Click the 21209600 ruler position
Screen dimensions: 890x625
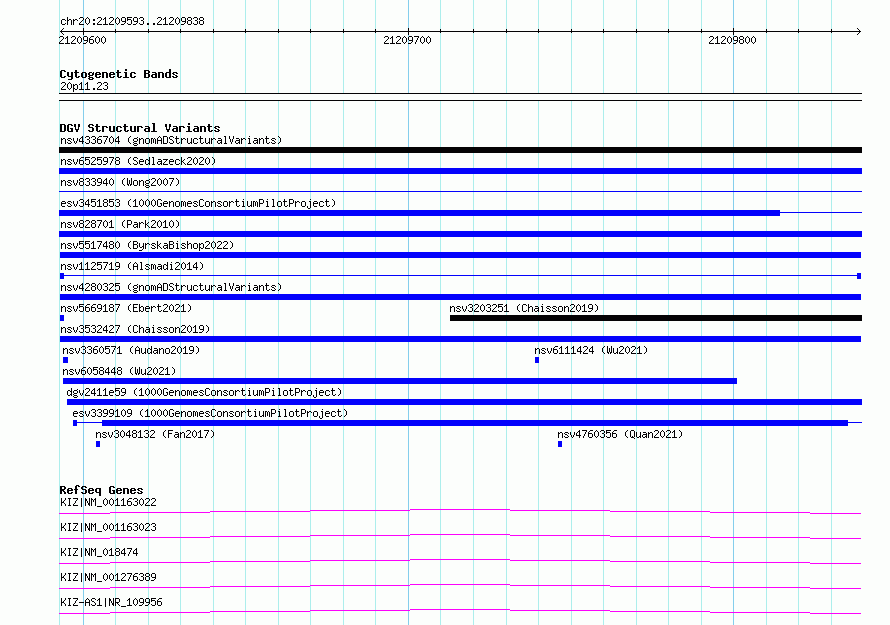(82, 40)
